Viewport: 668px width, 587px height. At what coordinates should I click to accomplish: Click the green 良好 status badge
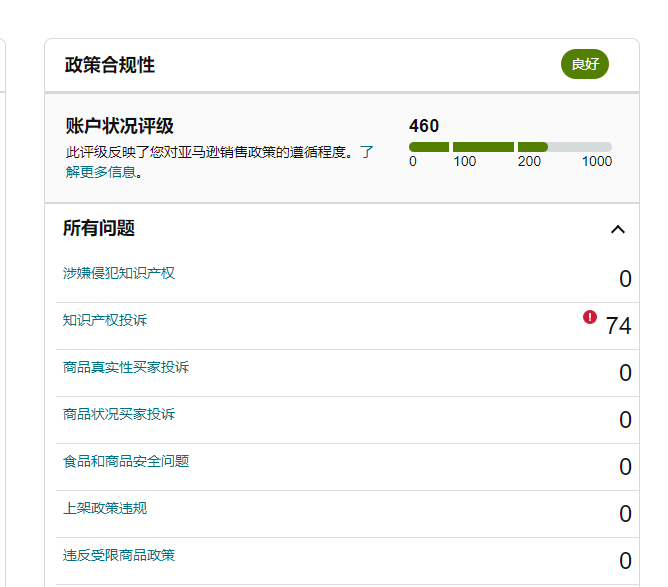coord(585,64)
